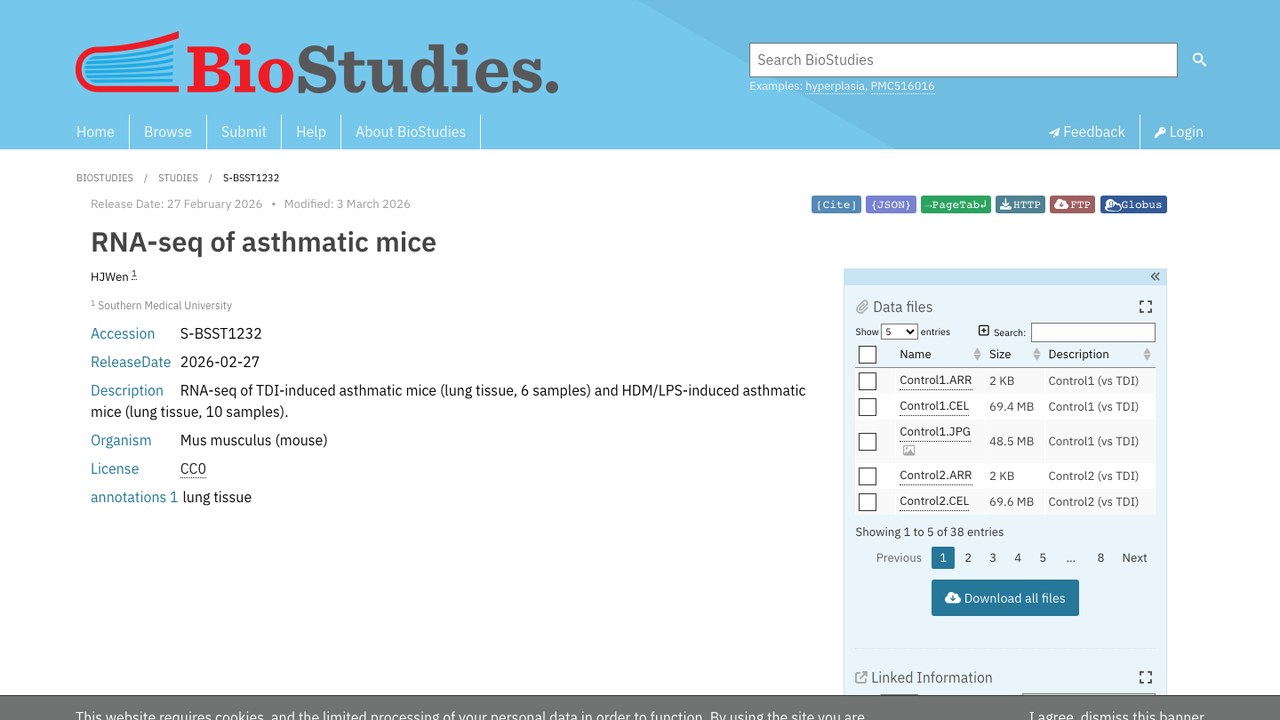This screenshot has height=720, width=1280.
Task: Expand Data files section to fullscreen
Action: tap(1146, 307)
